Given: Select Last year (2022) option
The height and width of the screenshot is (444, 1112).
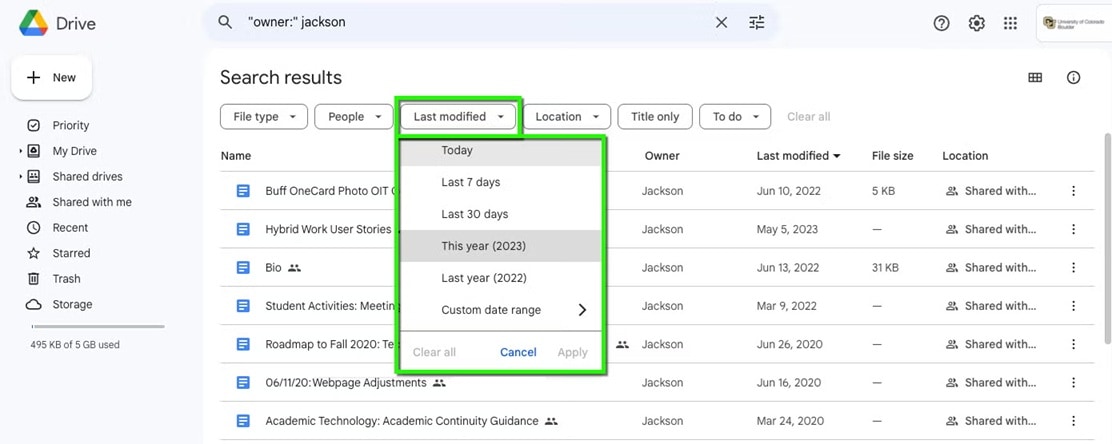Looking at the screenshot, I should pos(501,278).
